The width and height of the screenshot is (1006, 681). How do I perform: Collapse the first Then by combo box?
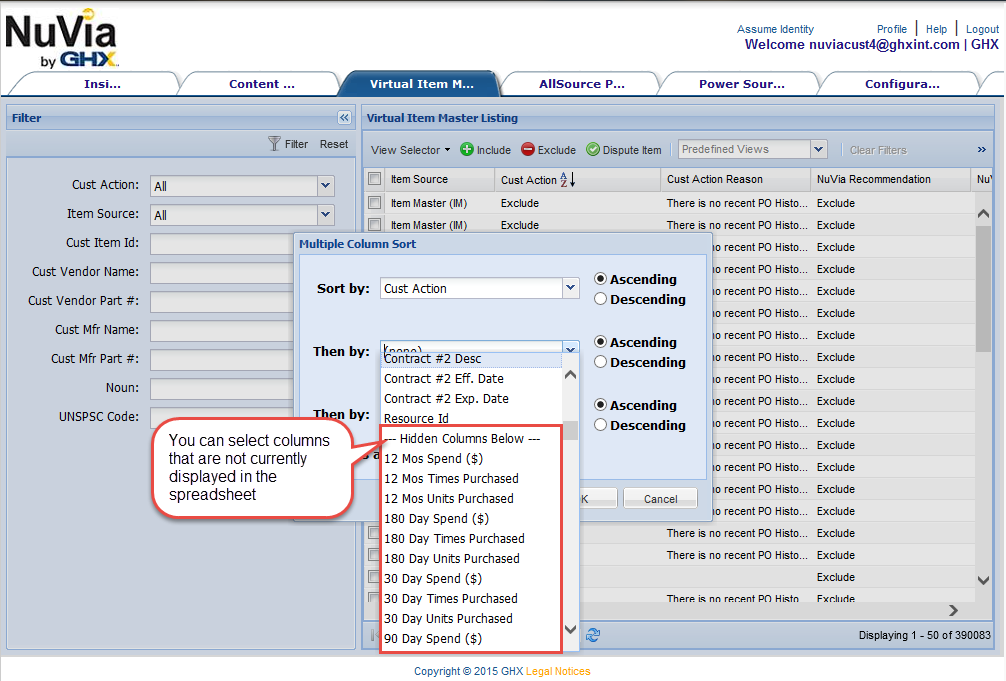tap(570, 347)
